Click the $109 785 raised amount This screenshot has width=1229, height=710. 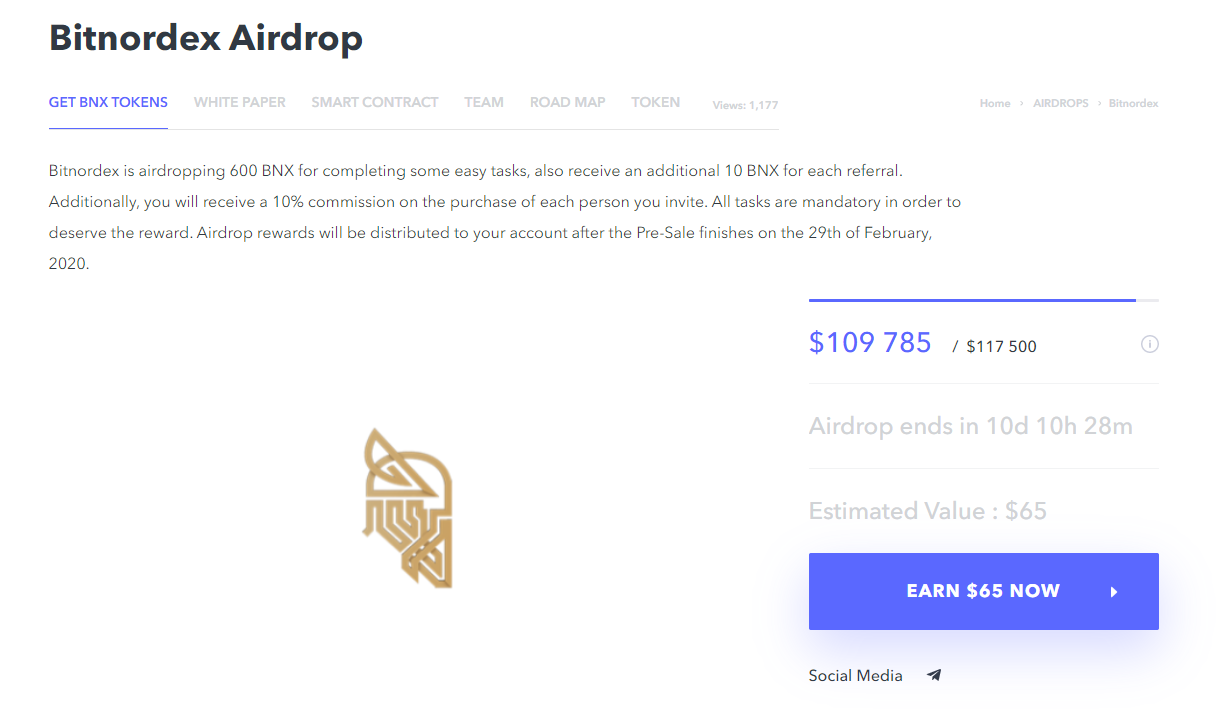[x=870, y=343]
